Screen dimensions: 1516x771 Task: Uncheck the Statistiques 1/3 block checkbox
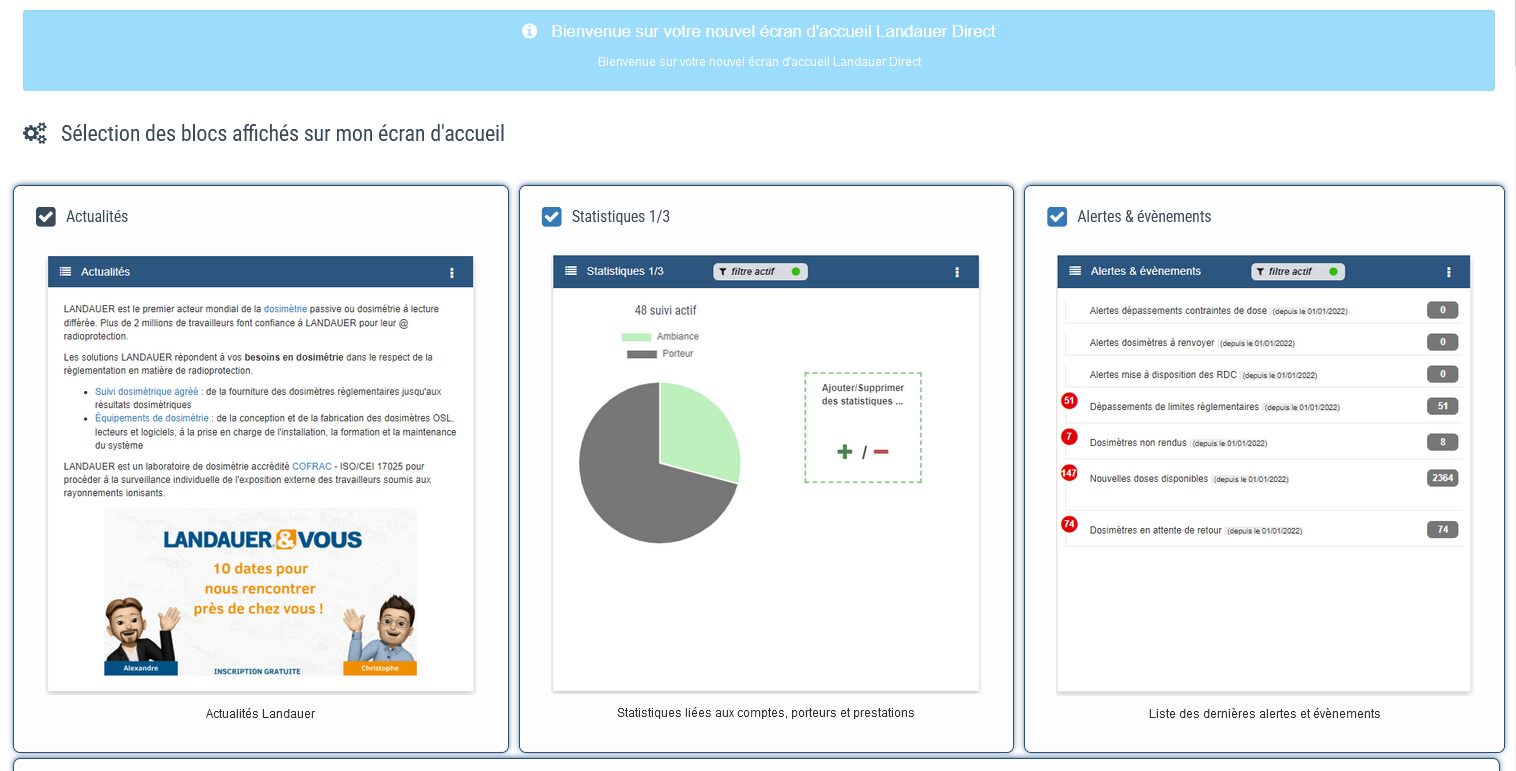(551, 217)
